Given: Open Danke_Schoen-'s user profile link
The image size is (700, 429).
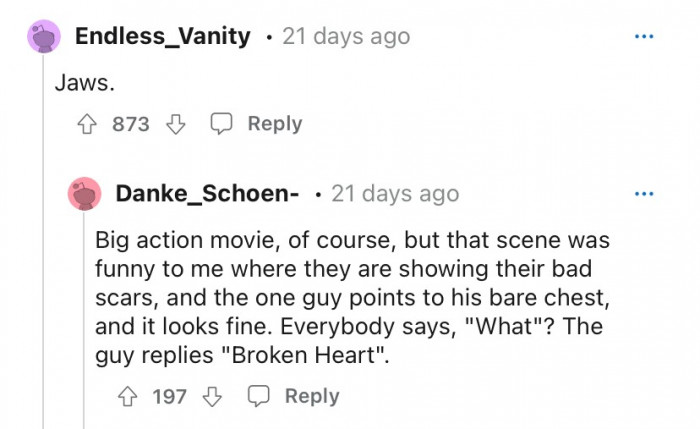Looking at the screenshot, I should click(x=207, y=193).
